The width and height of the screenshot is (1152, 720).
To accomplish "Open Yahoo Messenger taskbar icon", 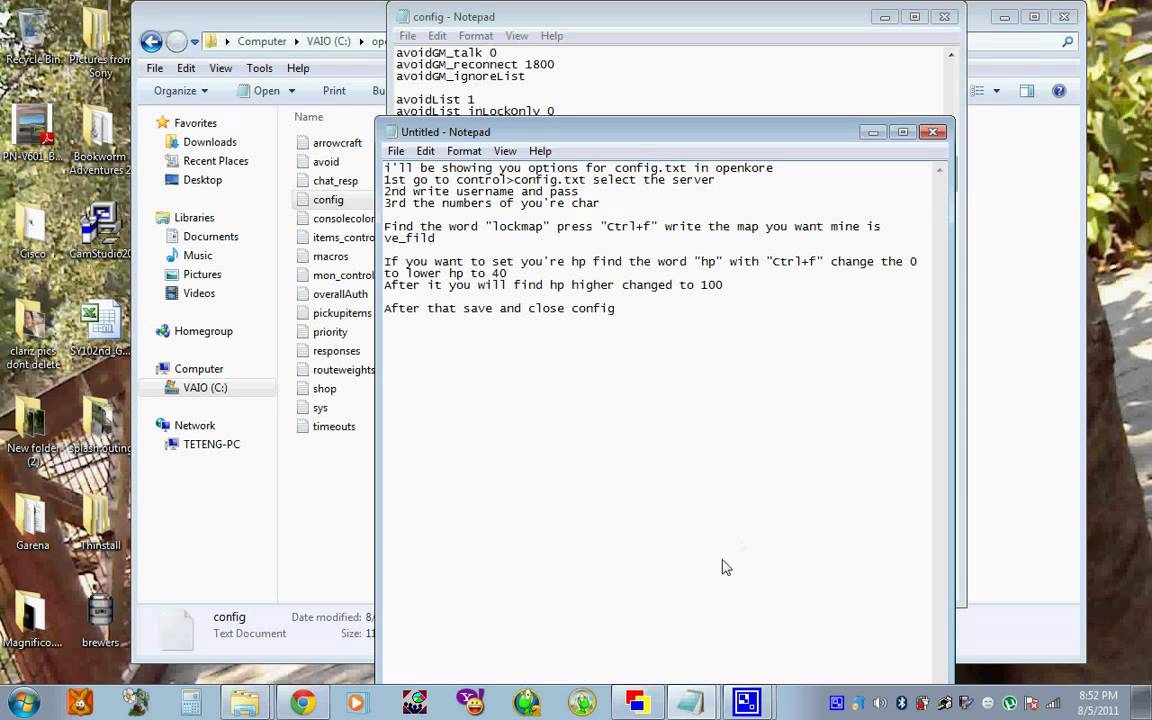I will 470,702.
